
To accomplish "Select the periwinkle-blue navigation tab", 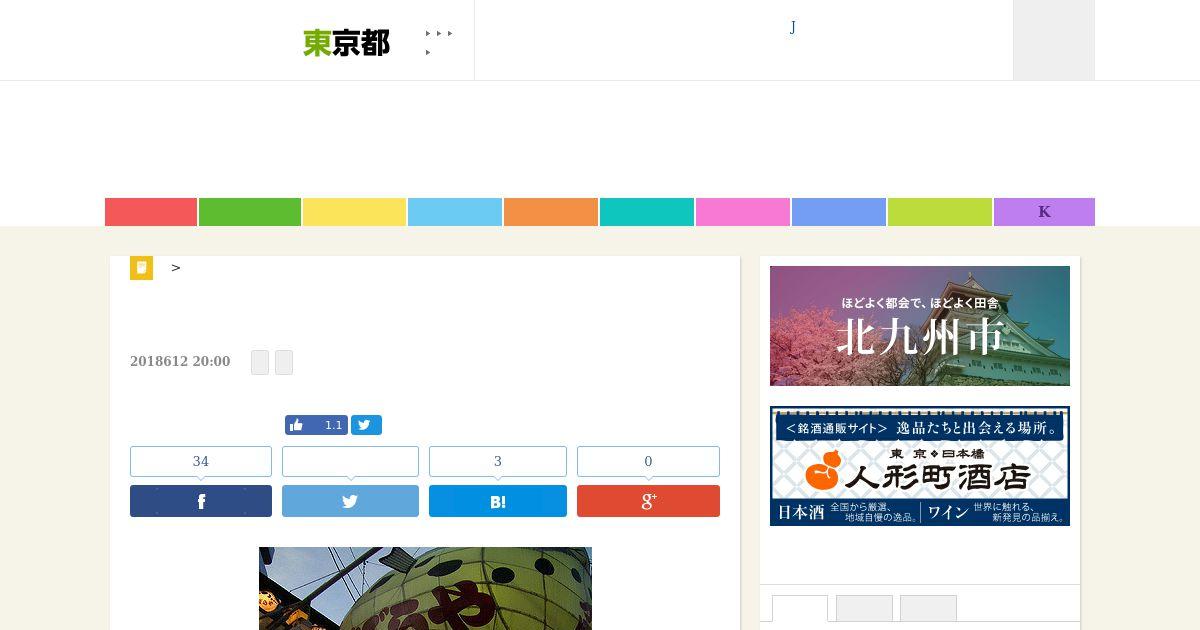I will tap(839, 212).
